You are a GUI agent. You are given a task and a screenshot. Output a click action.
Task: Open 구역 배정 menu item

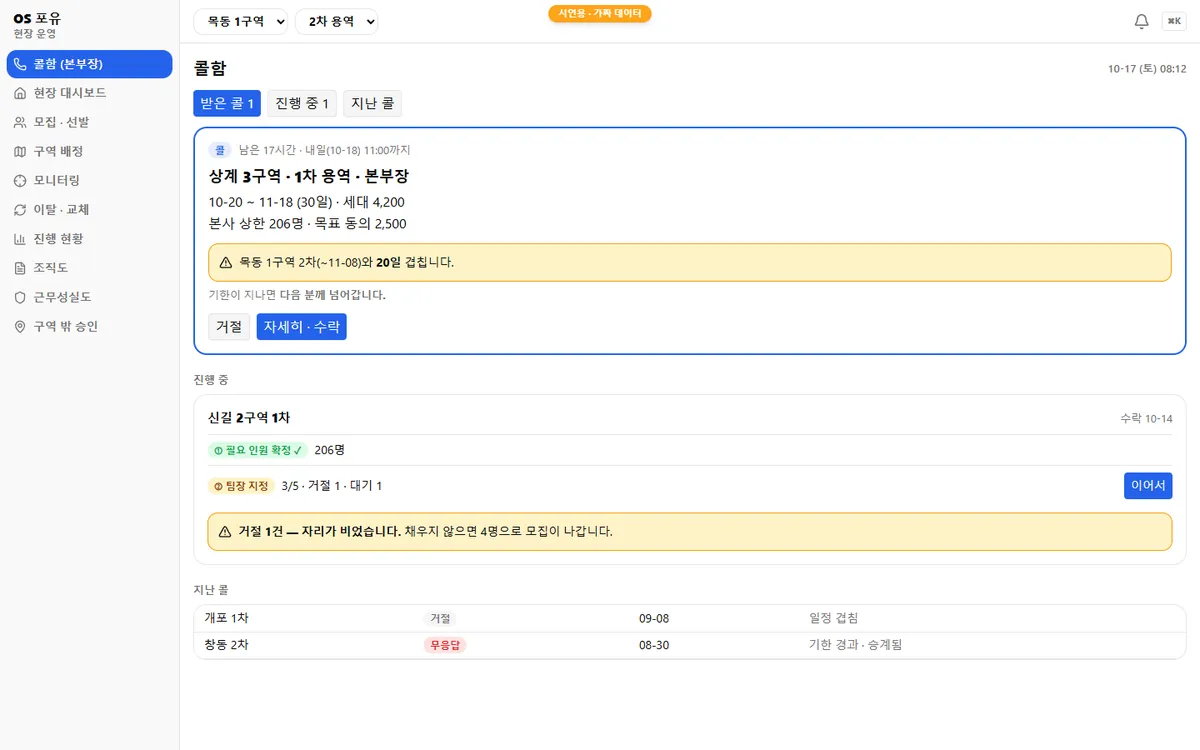click(89, 151)
